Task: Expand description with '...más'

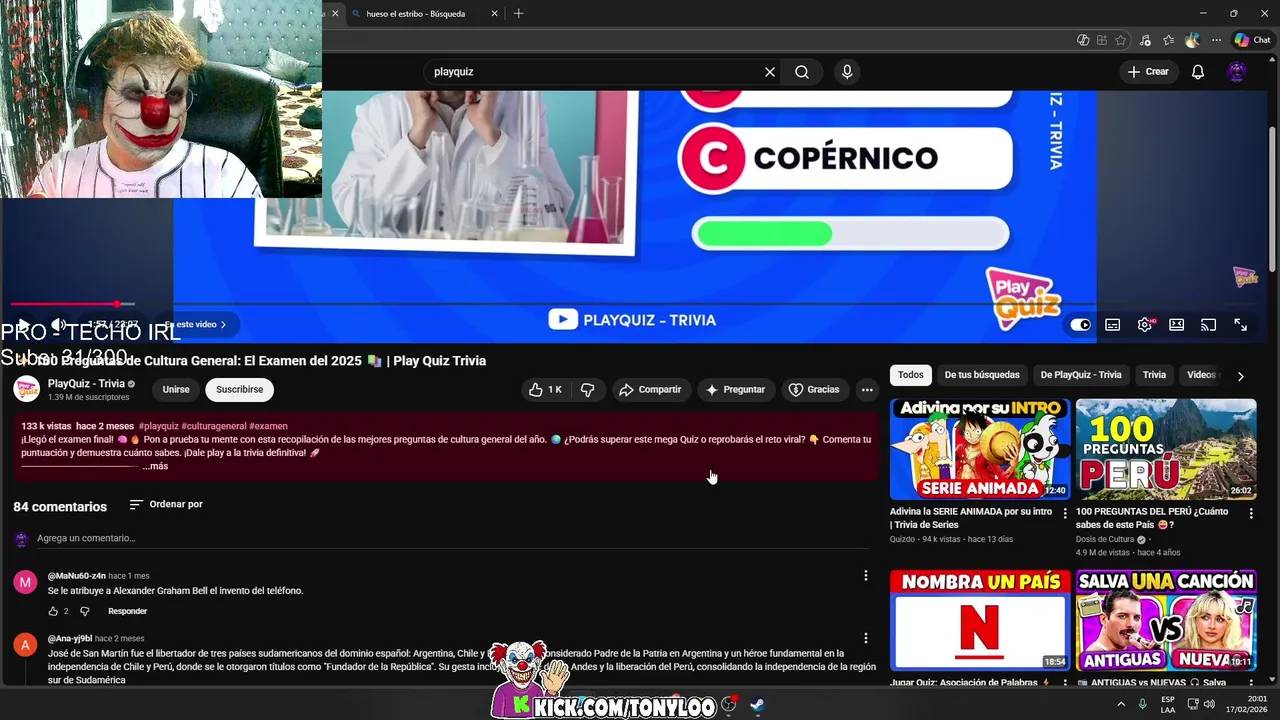Action: [x=155, y=466]
